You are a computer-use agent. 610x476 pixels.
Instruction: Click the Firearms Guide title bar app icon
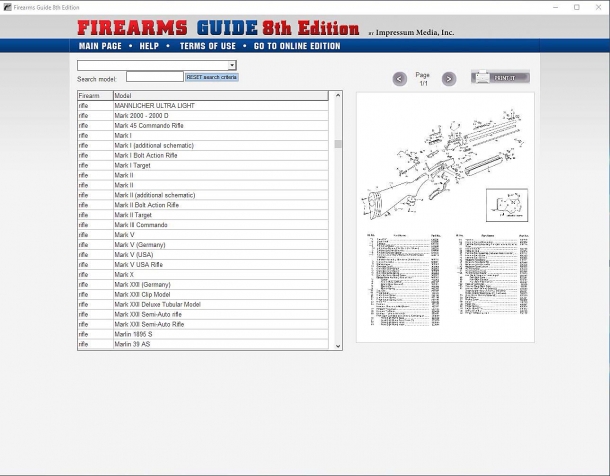point(7,7)
